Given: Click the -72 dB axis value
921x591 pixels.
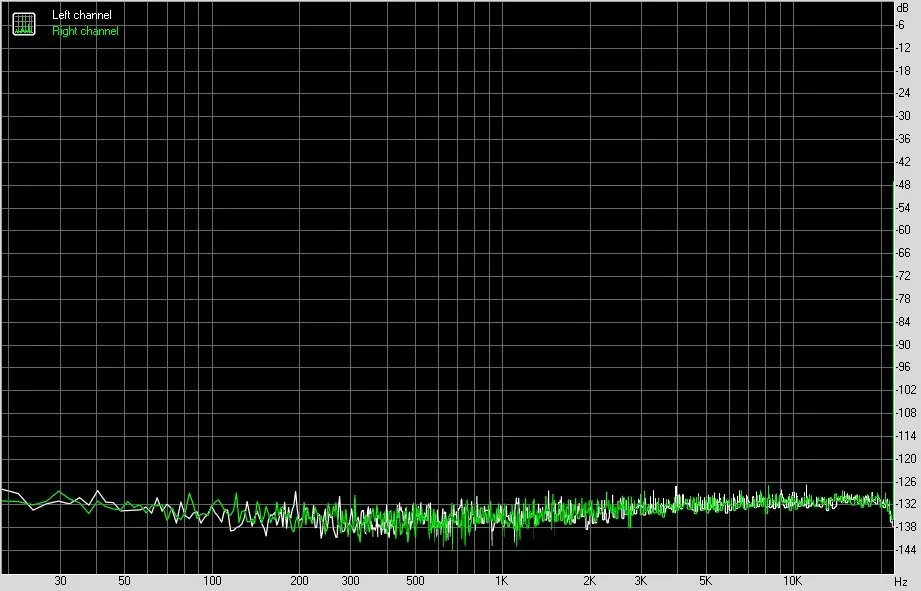Looking at the screenshot, I should [903, 276].
